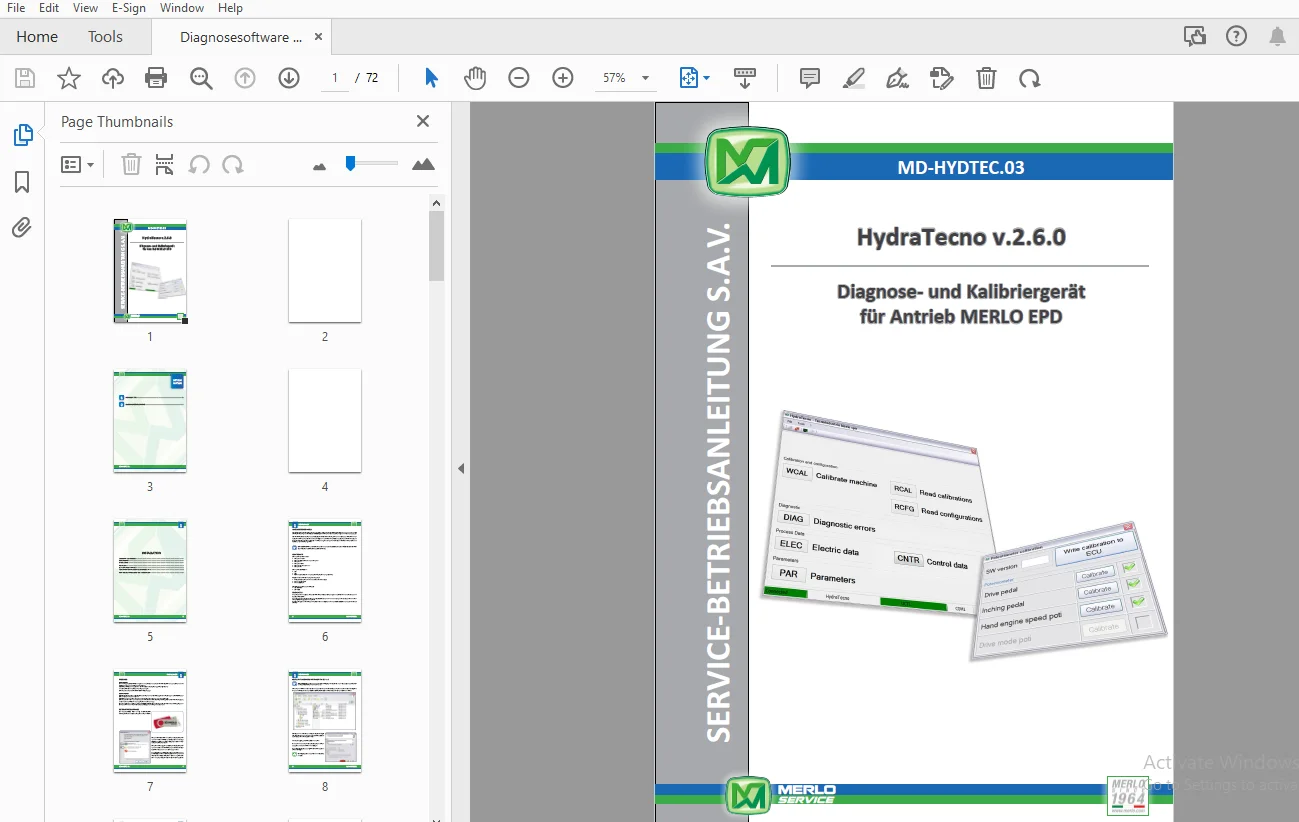Screen dimensions: 1299x822
Task: Open the Window menu
Action: point(182,8)
